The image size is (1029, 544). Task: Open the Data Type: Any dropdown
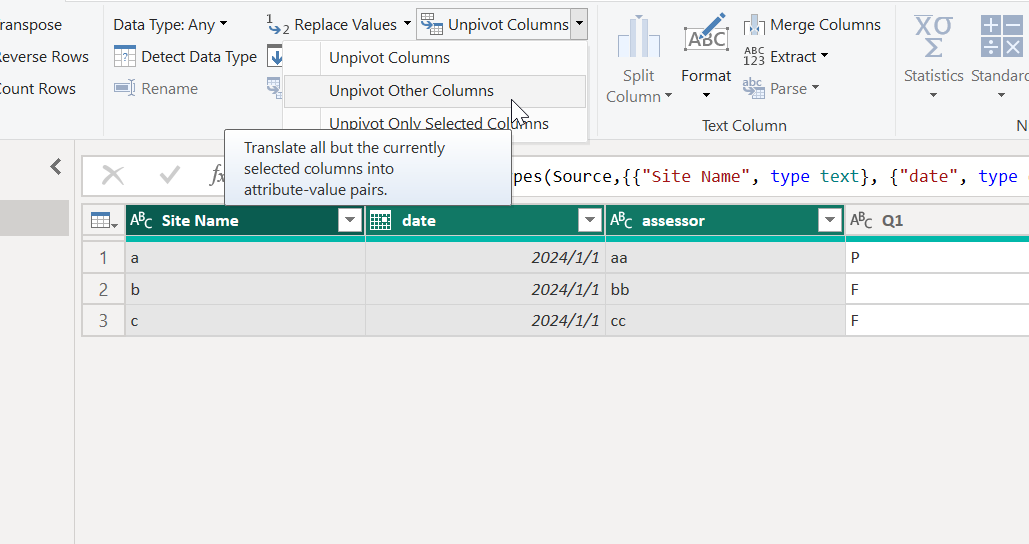(170, 25)
